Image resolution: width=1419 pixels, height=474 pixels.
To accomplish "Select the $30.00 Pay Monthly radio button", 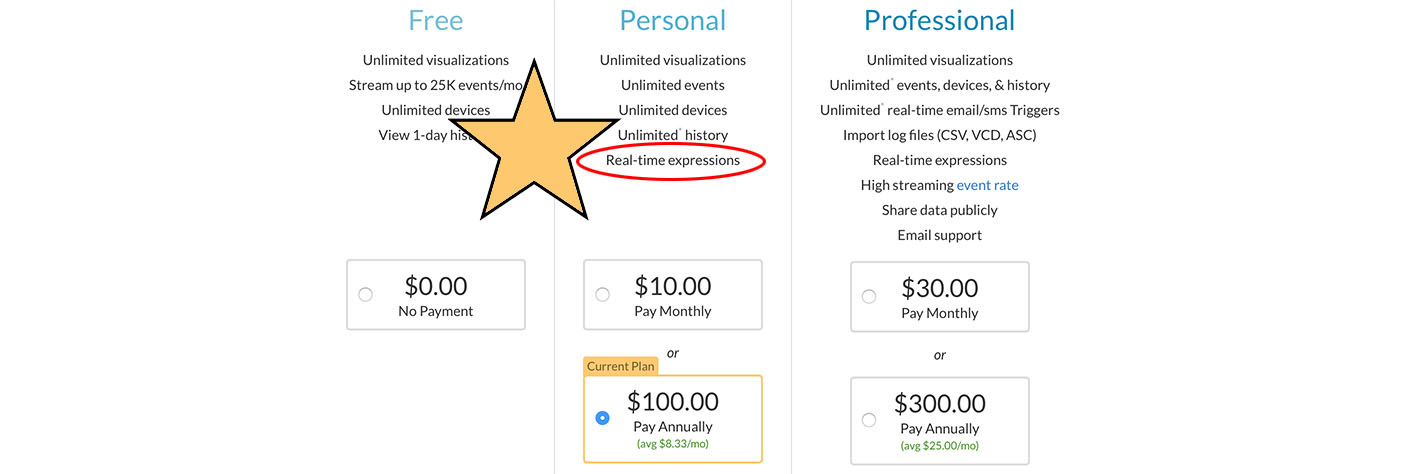I will point(868,296).
